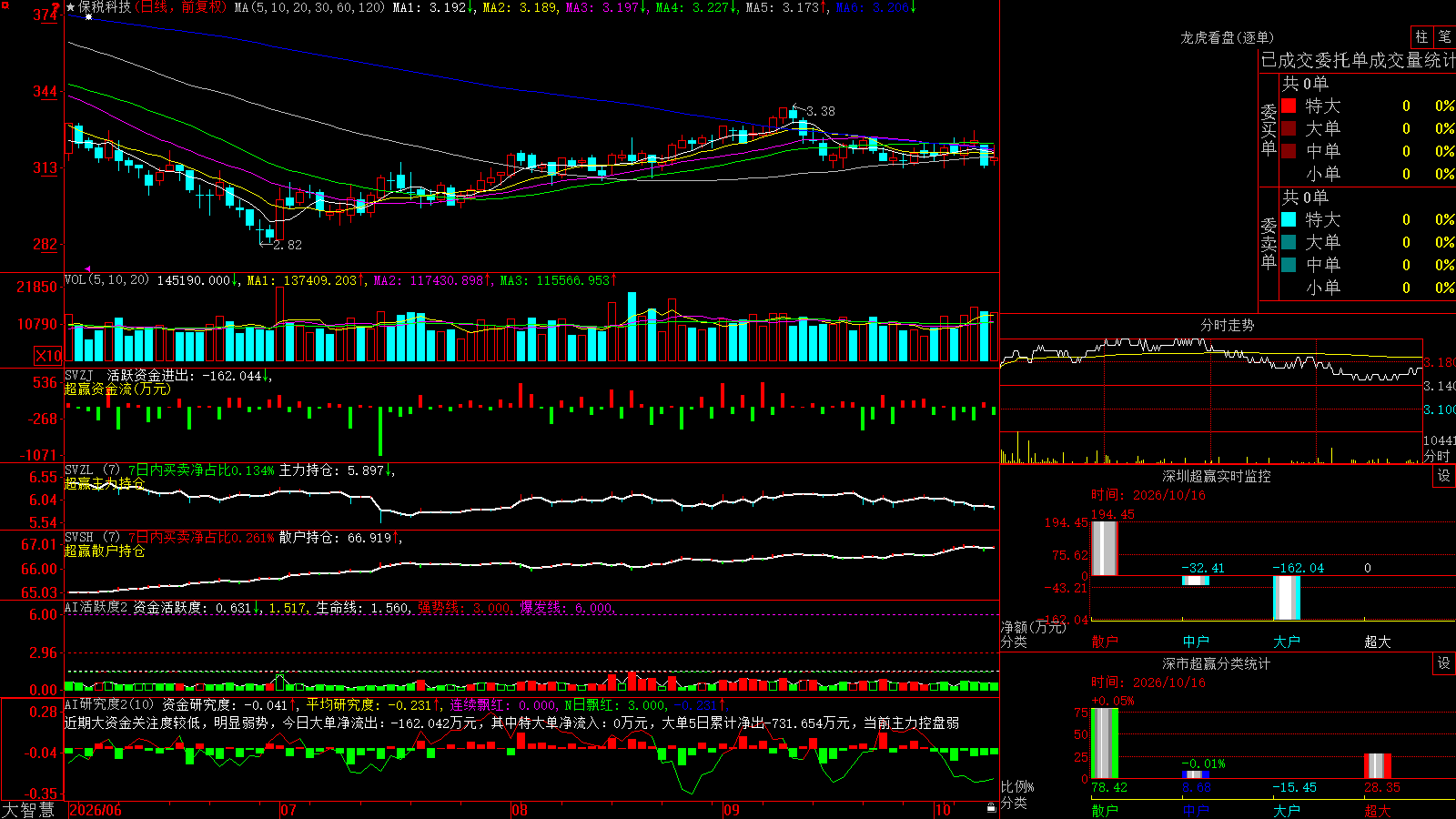Open 设 settings for 深圳超赢实时监控
Viewport: 1456px width, 819px height.
(x=1444, y=476)
